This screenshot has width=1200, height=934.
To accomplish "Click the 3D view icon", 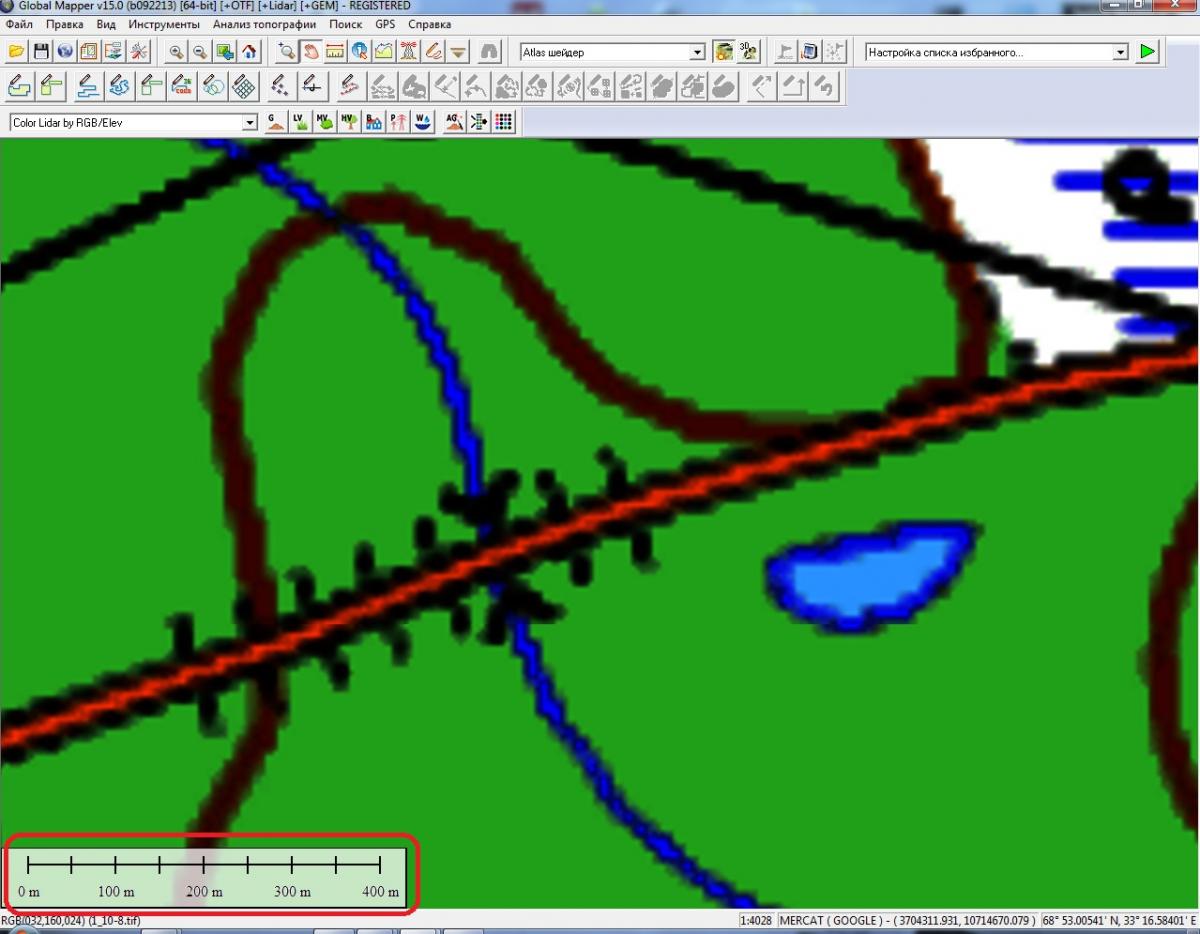I will [748, 51].
